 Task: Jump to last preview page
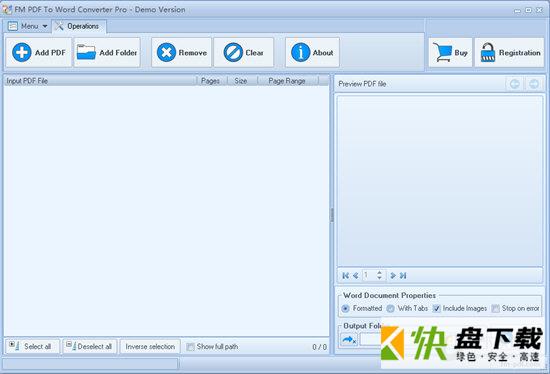403,275
